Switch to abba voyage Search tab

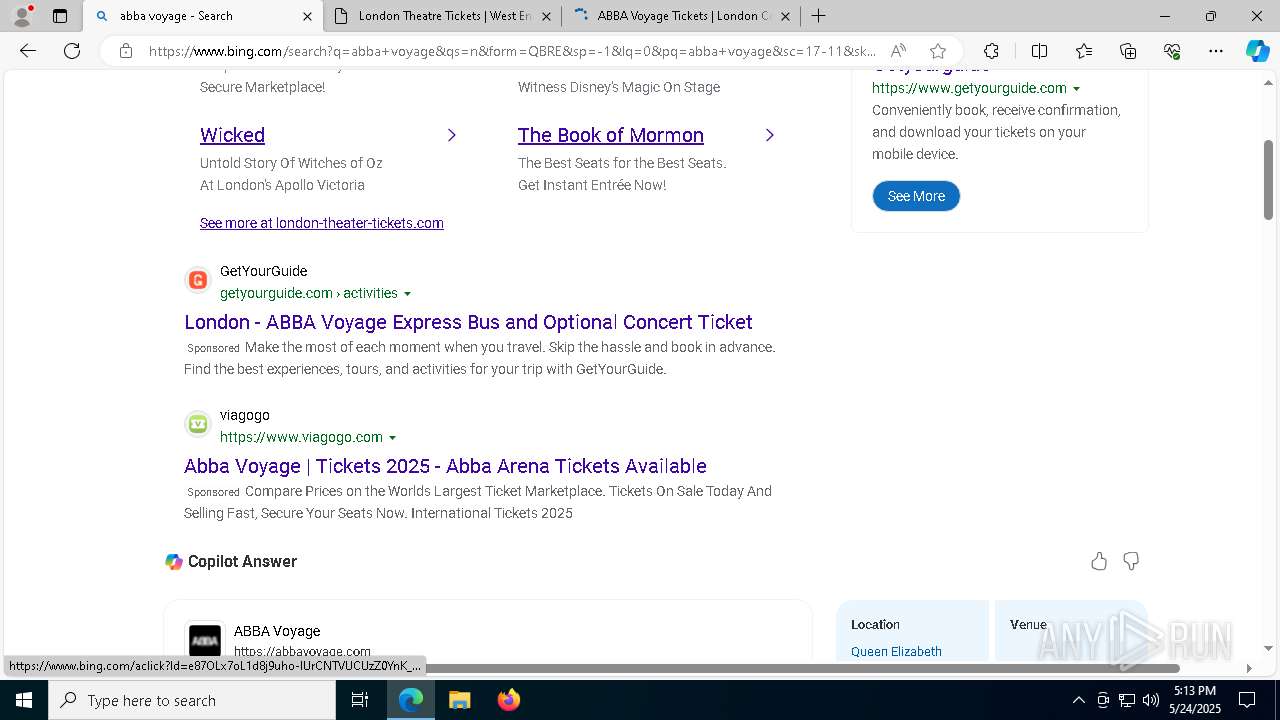point(203,16)
